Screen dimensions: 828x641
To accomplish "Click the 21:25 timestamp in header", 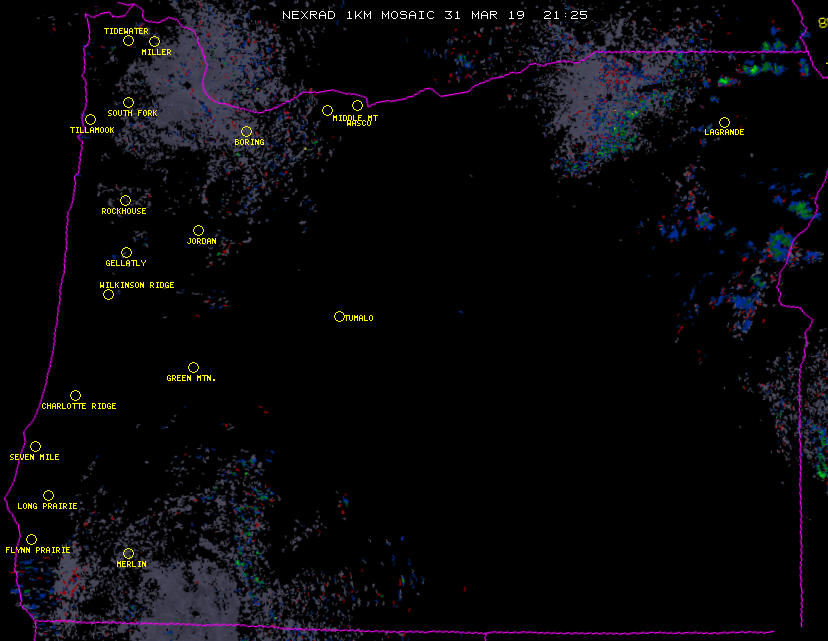I will coord(566,15).
